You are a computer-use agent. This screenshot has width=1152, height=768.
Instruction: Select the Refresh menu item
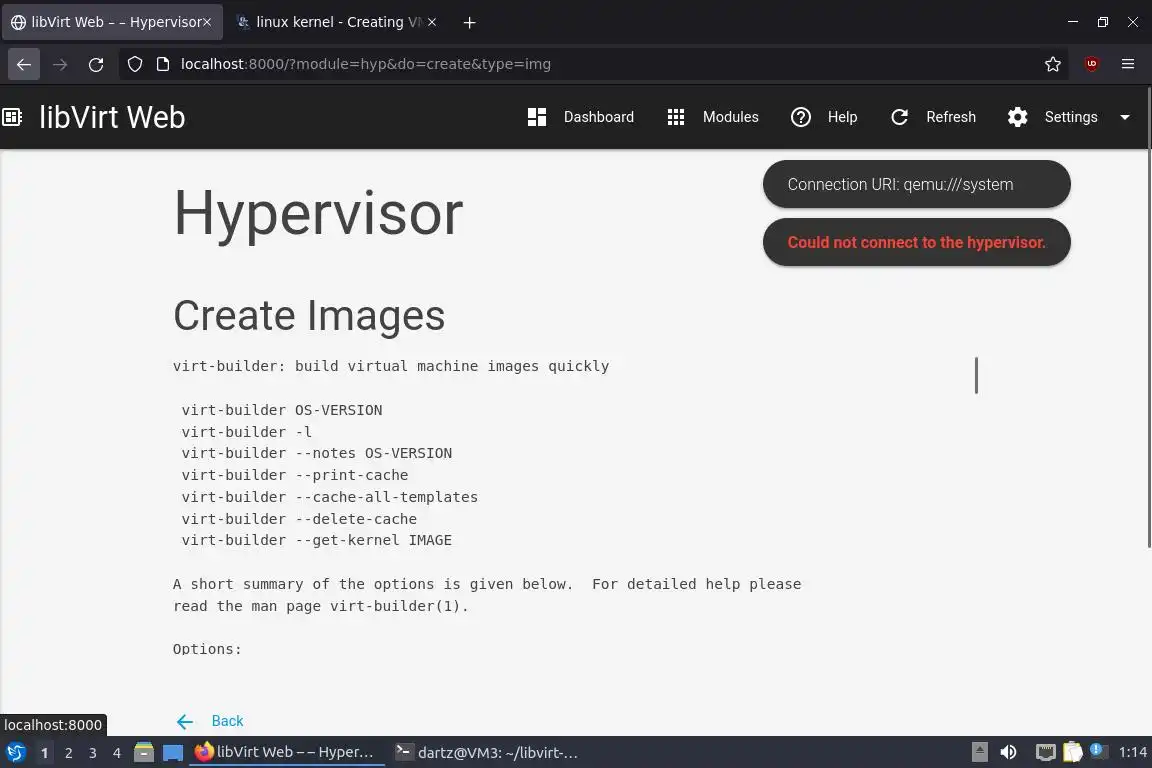tap(951, 117)
